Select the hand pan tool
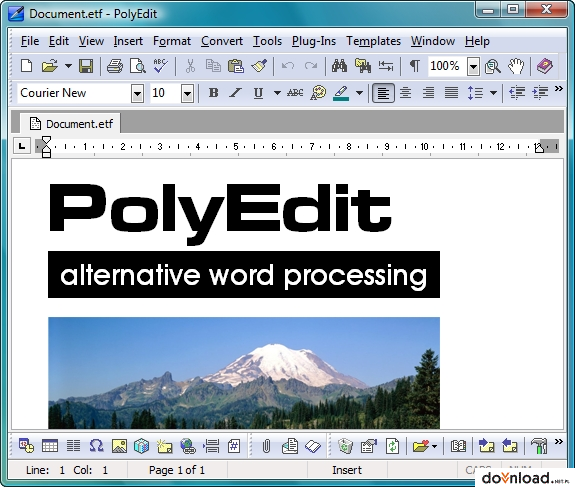Viewport: 575px width, 487px height. (x=516, y=66)
